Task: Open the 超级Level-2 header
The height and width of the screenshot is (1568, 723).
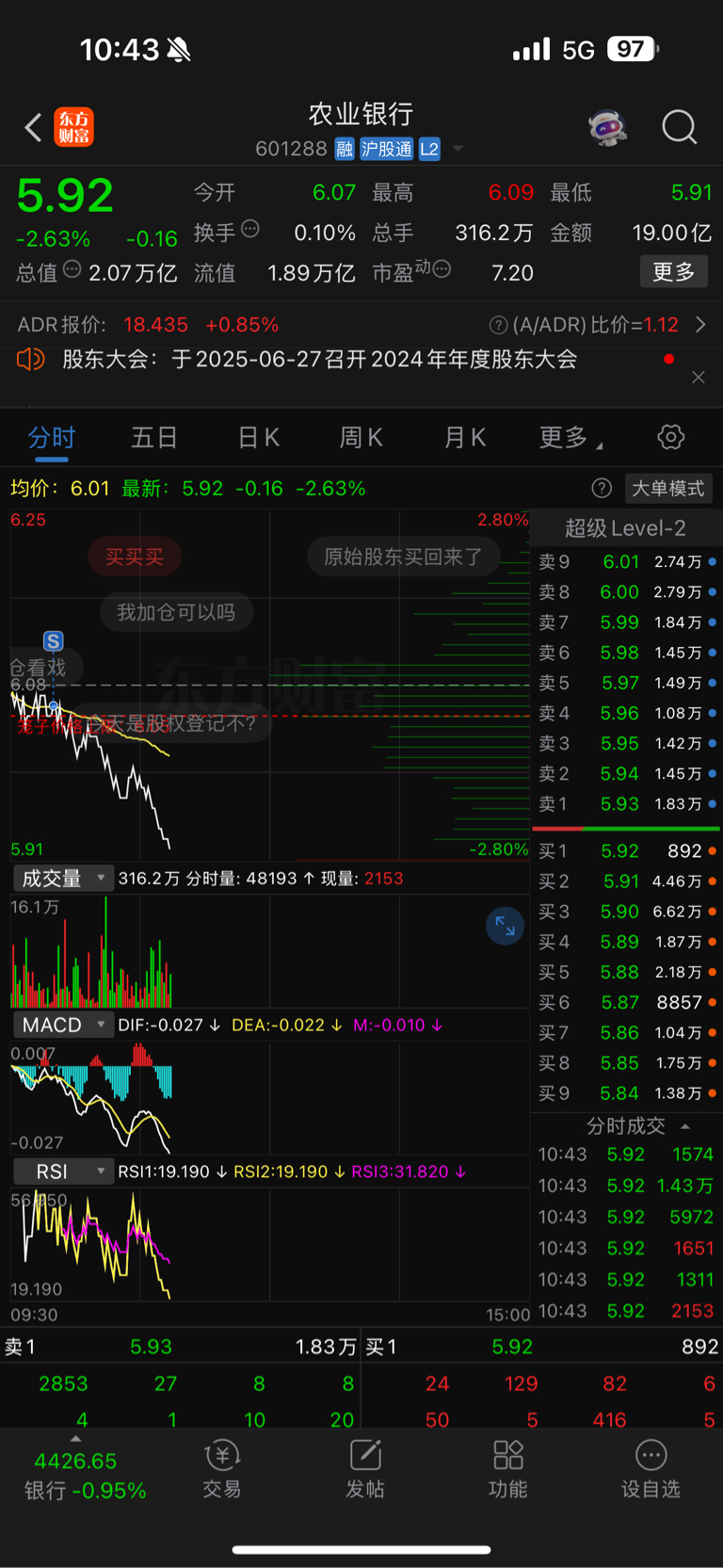Action: (625, 528)
